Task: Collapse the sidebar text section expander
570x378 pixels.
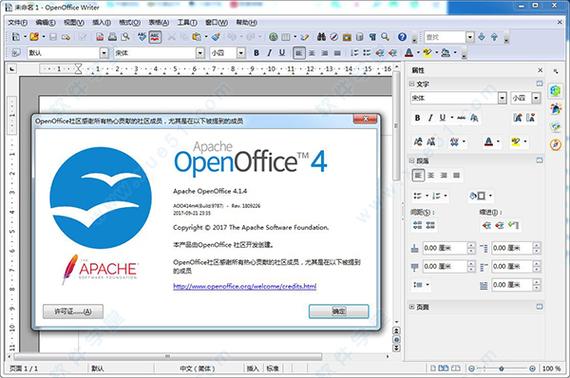Action: point(412,84)
